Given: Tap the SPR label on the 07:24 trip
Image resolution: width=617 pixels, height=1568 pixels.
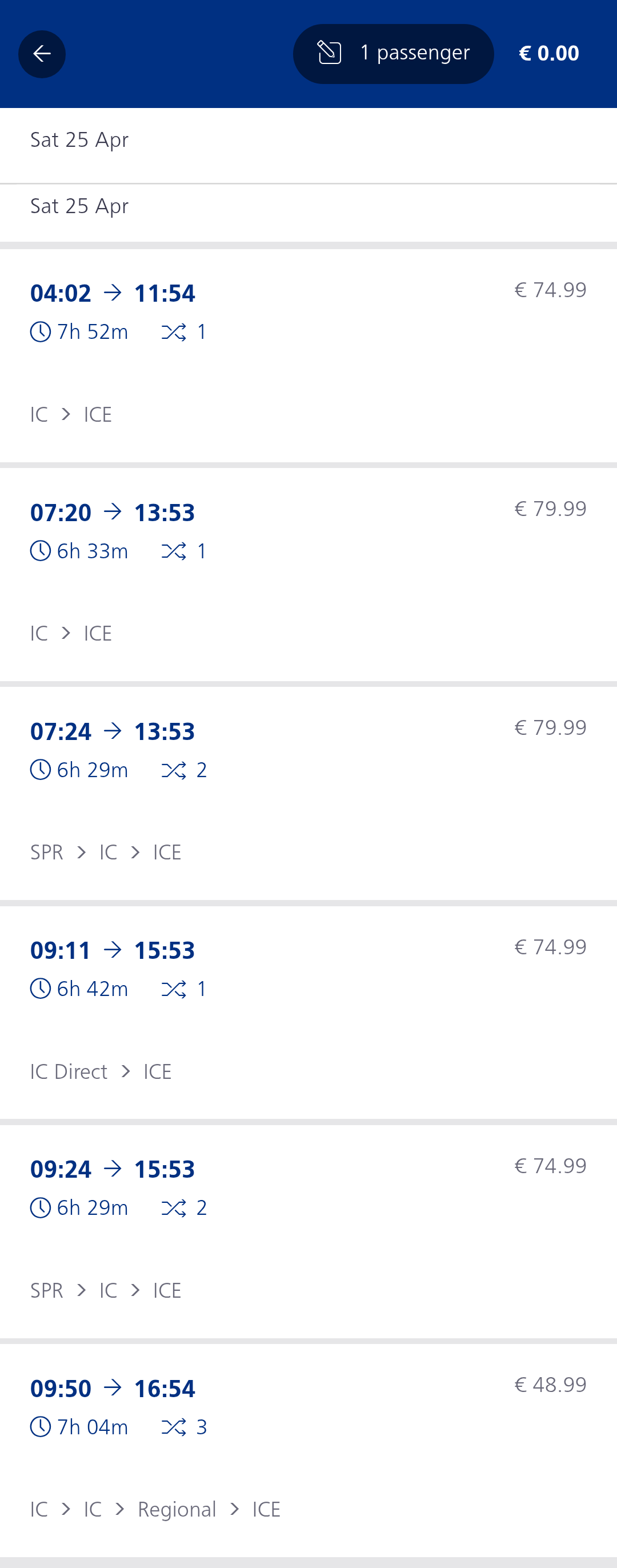Looking at the screenshot, I should (47, 852).
